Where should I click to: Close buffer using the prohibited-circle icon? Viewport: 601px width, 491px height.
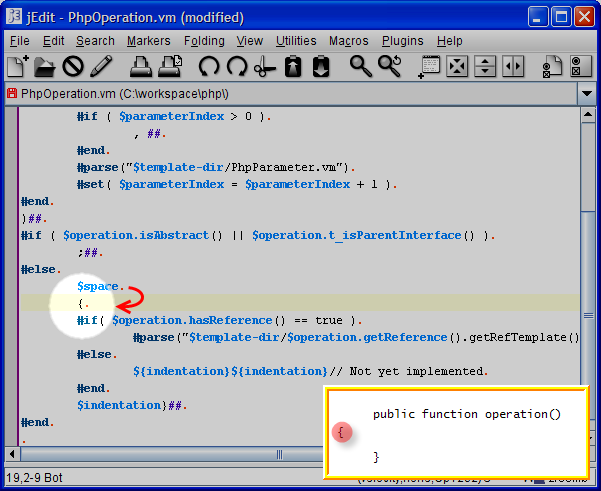73,67
